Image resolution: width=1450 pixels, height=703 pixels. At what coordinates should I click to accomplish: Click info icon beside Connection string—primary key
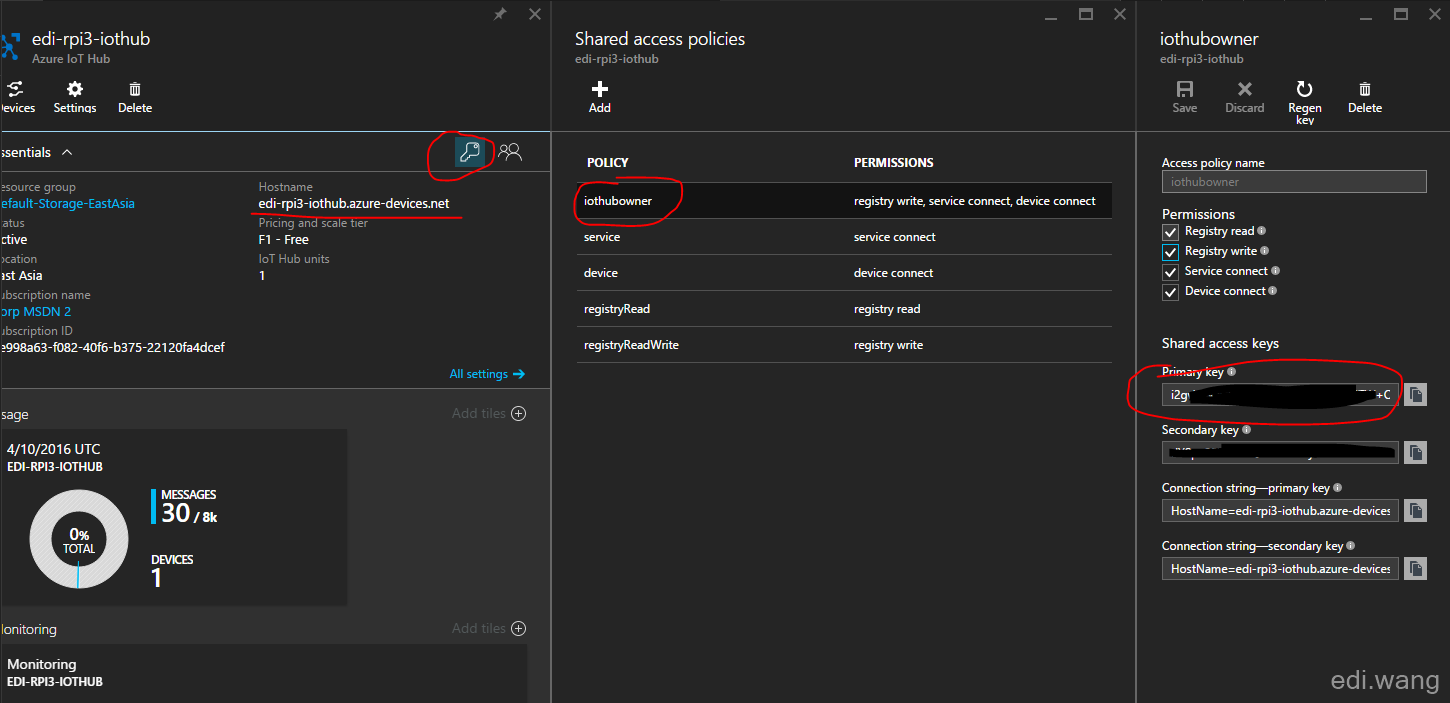pos(1338,488)
